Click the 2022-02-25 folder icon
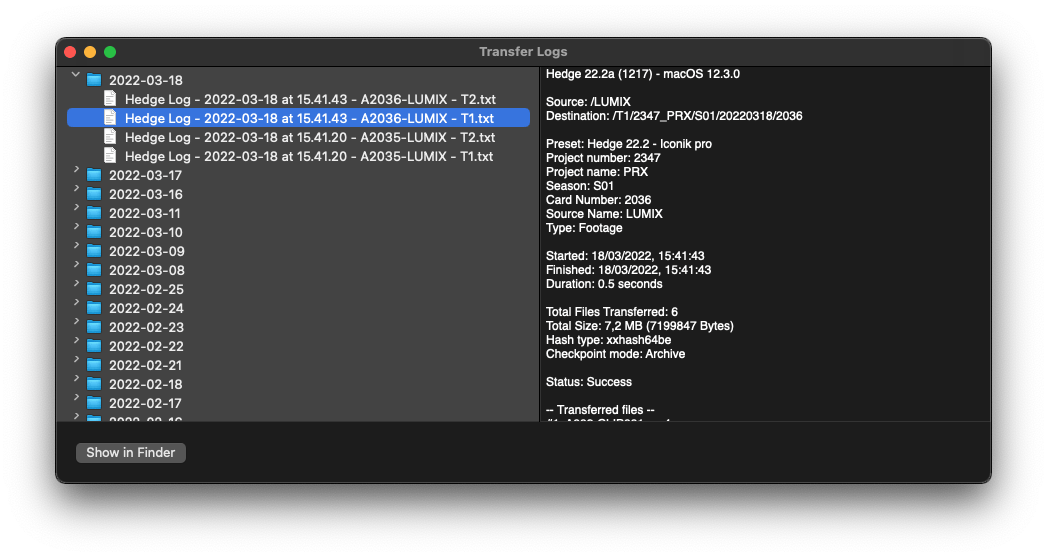 click(94, 289)
